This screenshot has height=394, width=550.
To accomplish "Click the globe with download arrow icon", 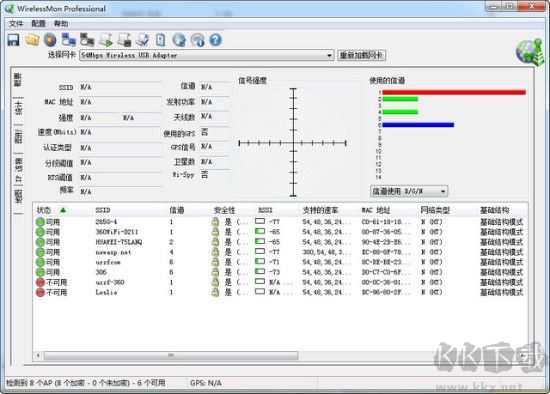I will tap(179, 40).
